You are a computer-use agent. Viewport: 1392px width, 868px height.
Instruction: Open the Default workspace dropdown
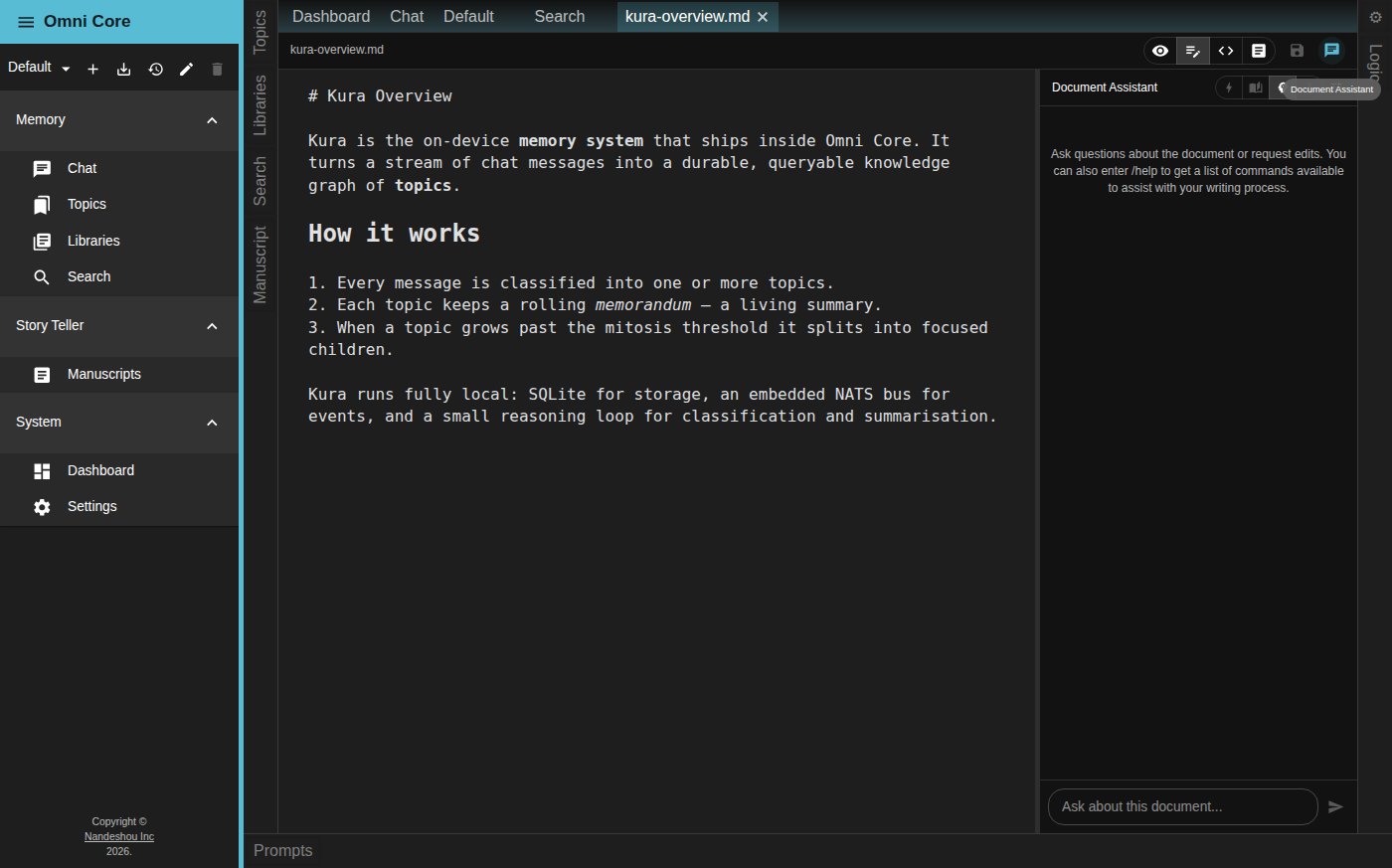pyautogui.click(x=39, y=68)
